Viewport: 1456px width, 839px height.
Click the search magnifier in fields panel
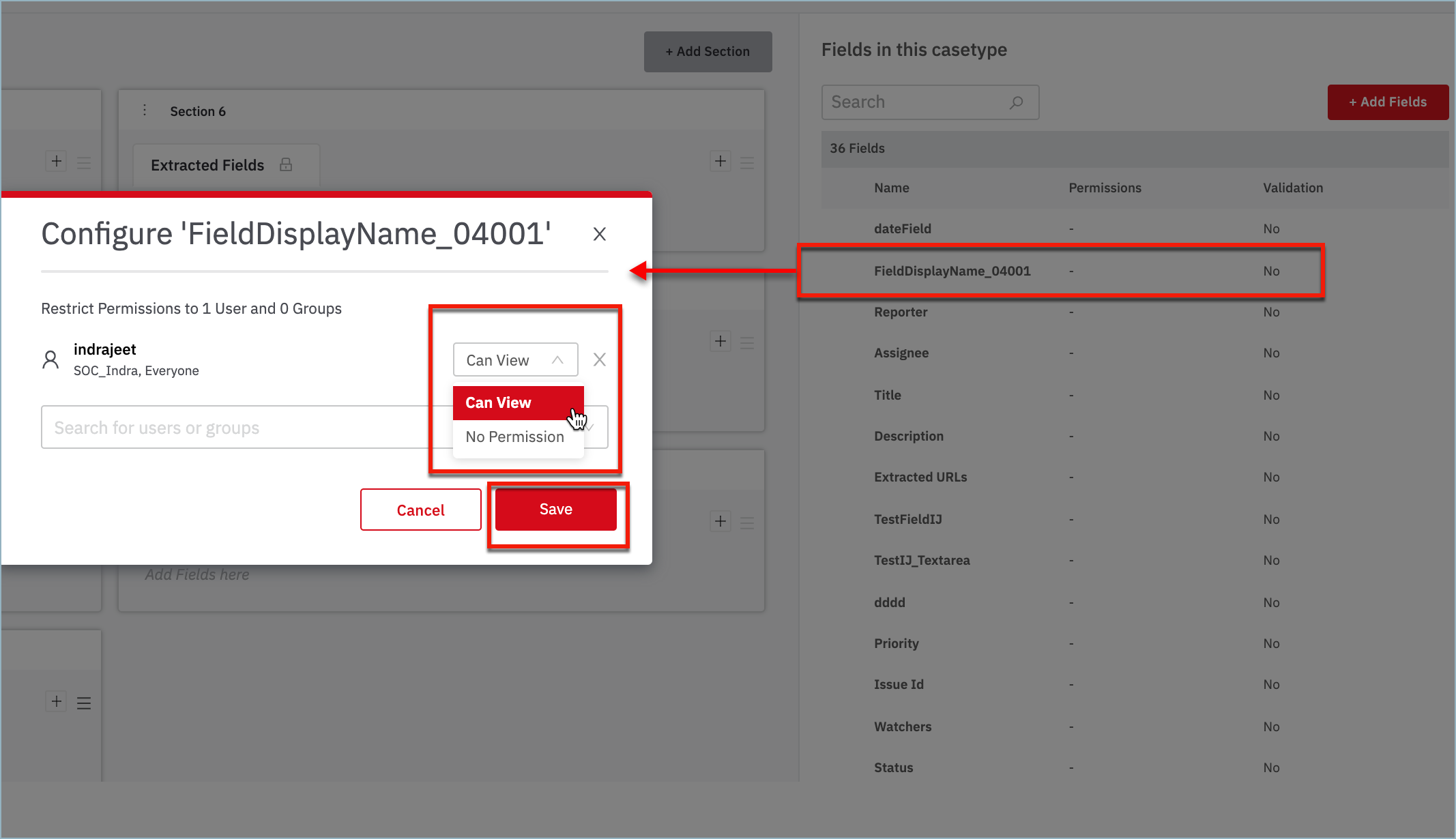pos(1016,102)
